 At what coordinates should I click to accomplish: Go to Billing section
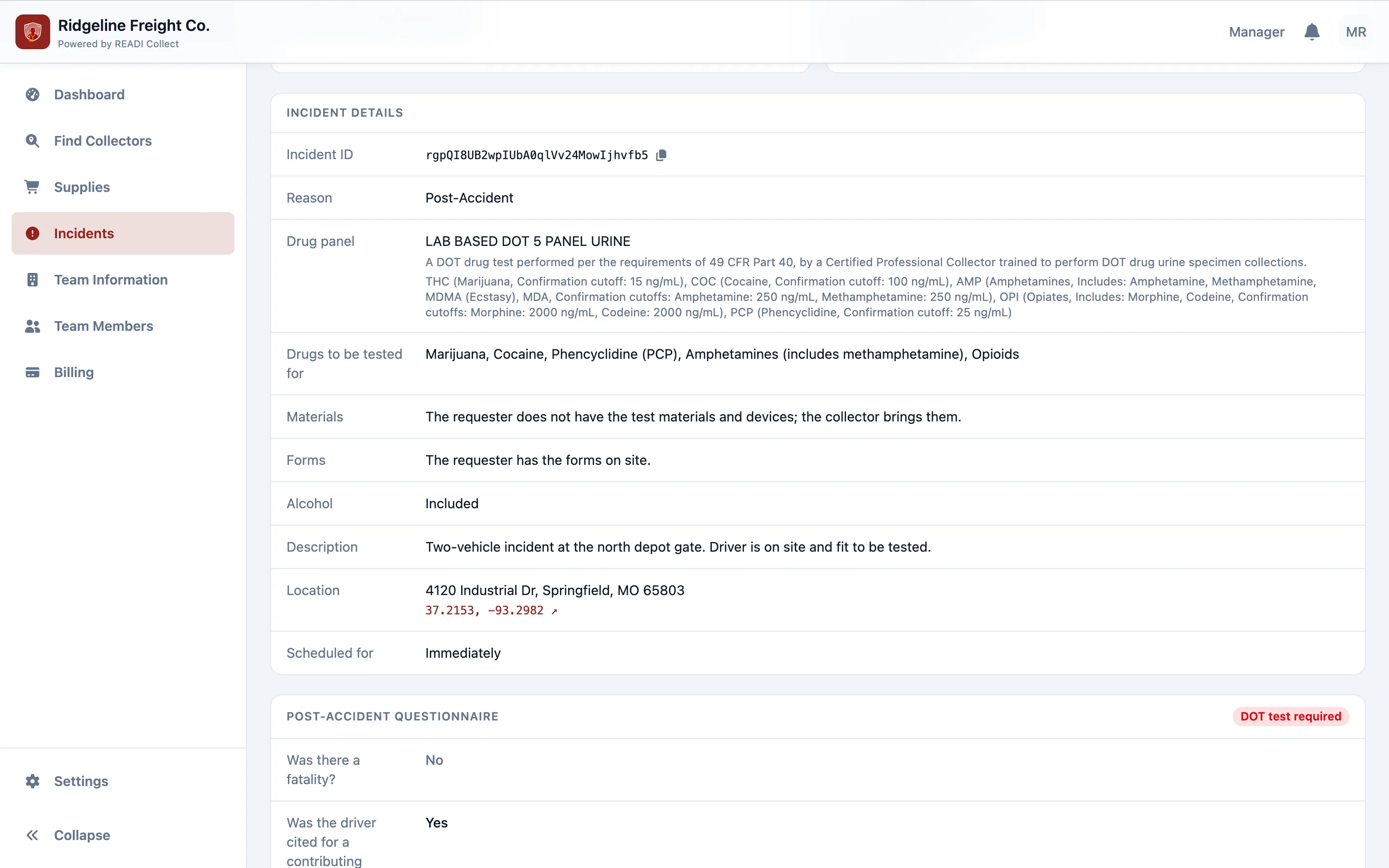pyautogui.click(x=123, y=373)
